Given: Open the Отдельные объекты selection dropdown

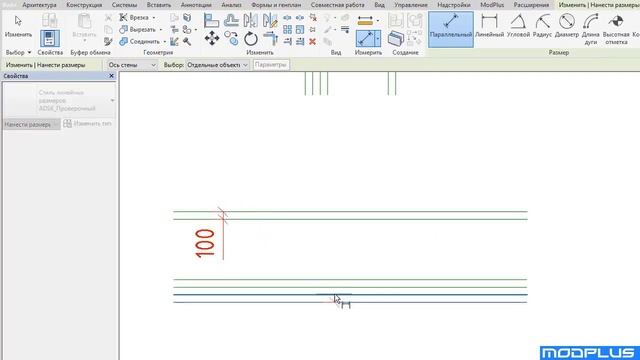Looking at the screenshot, I should pyautogui.click(x=217, y=65).
